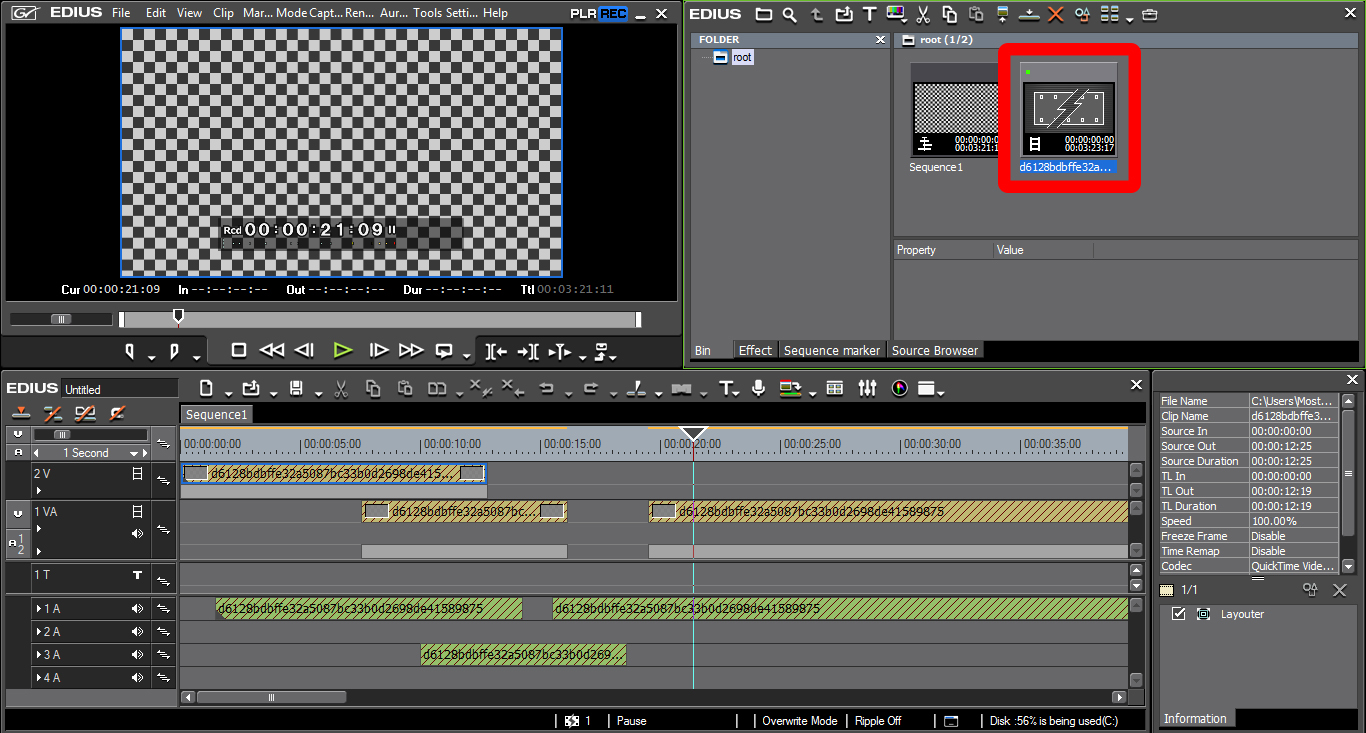1366x733 pixels.
Task: Open the timeline scale 1 Second dropdown
Action: click(x=134, y=453)
